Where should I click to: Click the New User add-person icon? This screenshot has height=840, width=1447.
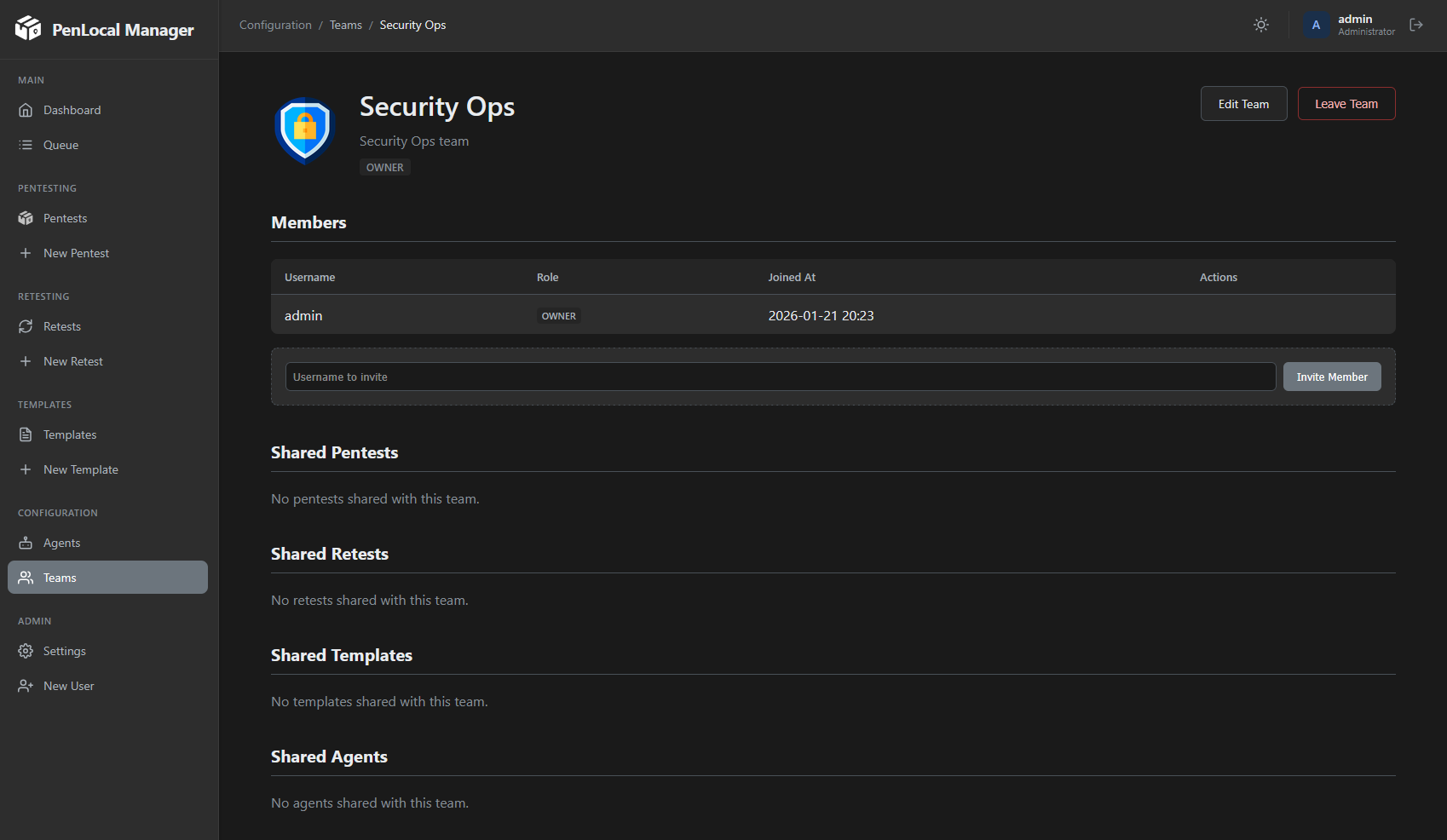[26, 685]
